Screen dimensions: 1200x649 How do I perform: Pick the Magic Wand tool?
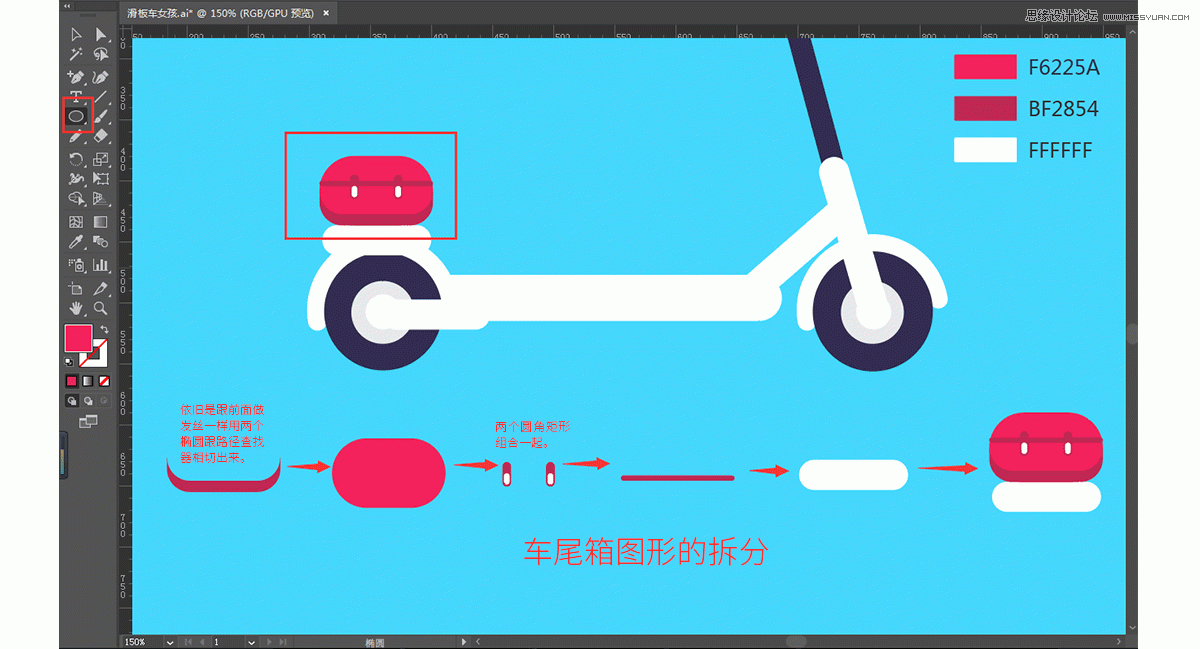coord(76,55)
